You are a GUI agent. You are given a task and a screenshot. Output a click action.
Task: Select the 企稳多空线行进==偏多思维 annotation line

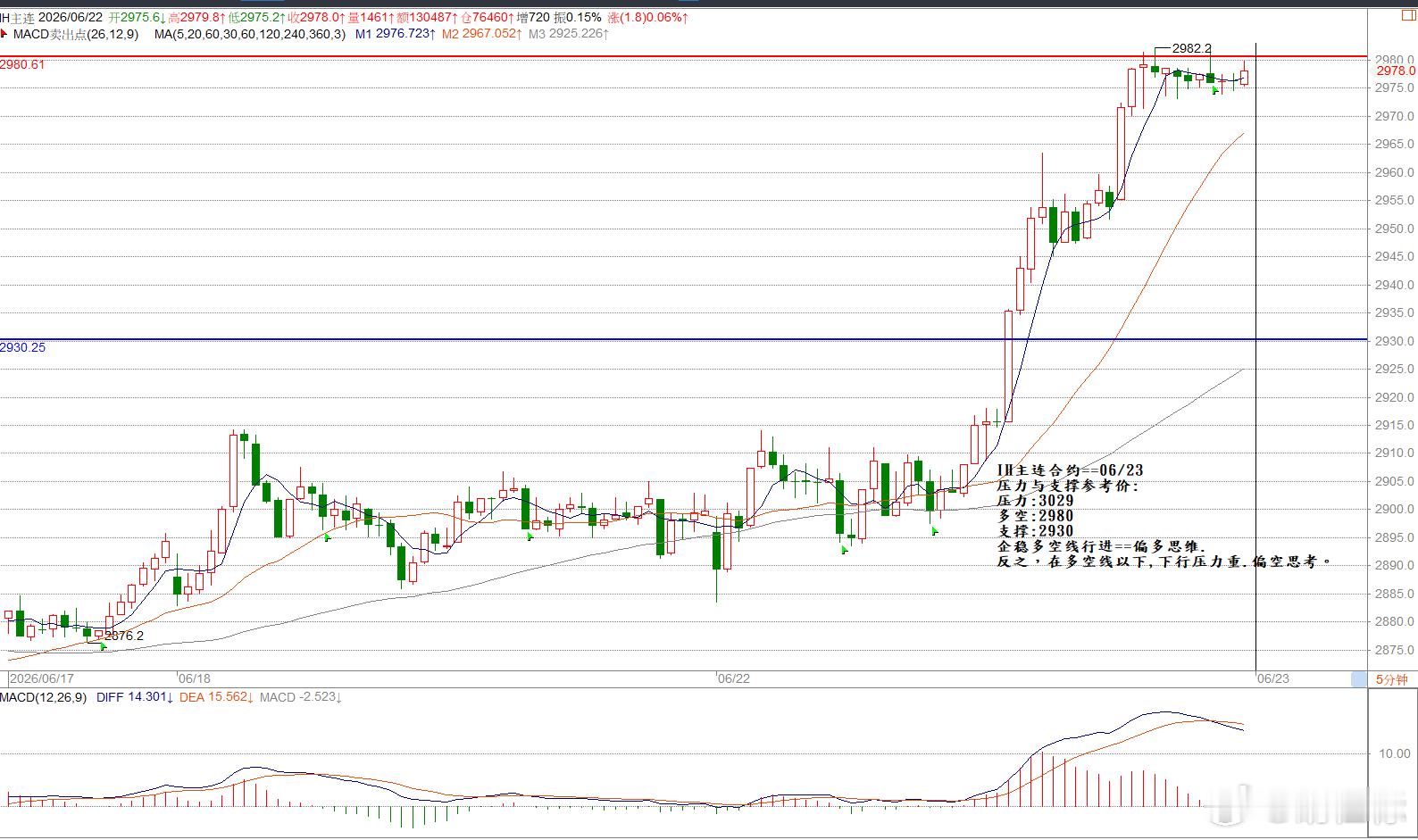(1102, 546)
